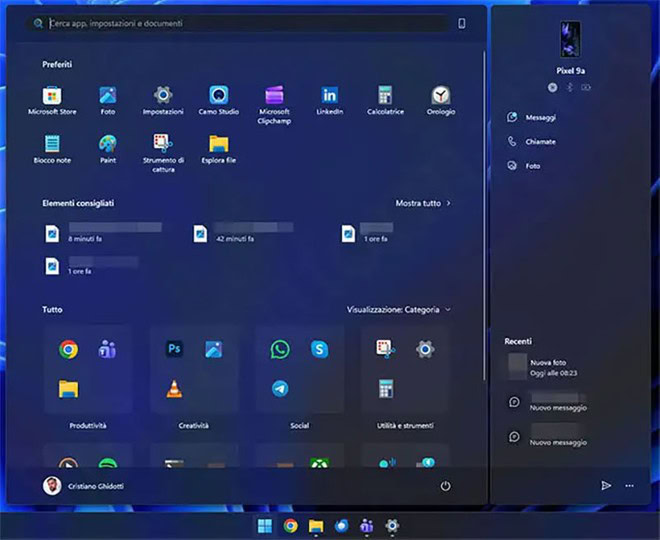The width and height of the screenshot is (660, 540).
Task: Open the Foto app in Preferiti
Action: (108, 101)
